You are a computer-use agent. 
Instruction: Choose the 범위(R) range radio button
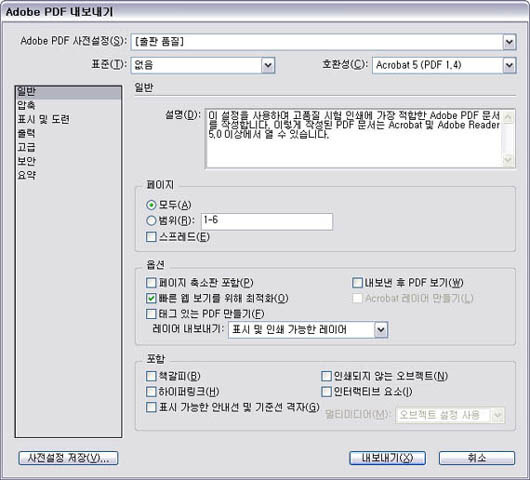pos(151,220)
